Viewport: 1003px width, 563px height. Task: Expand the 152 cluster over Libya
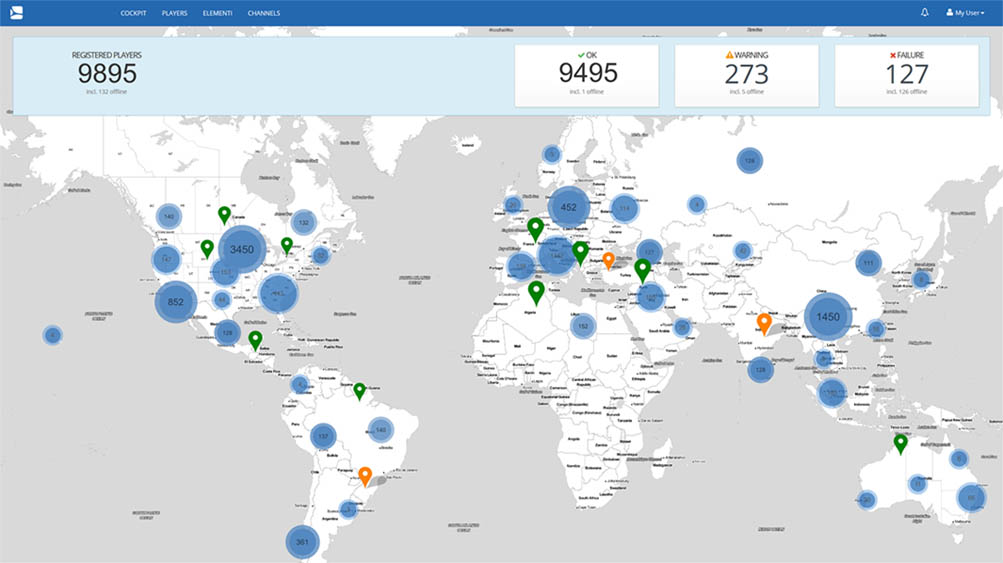(x=583, y=326)
